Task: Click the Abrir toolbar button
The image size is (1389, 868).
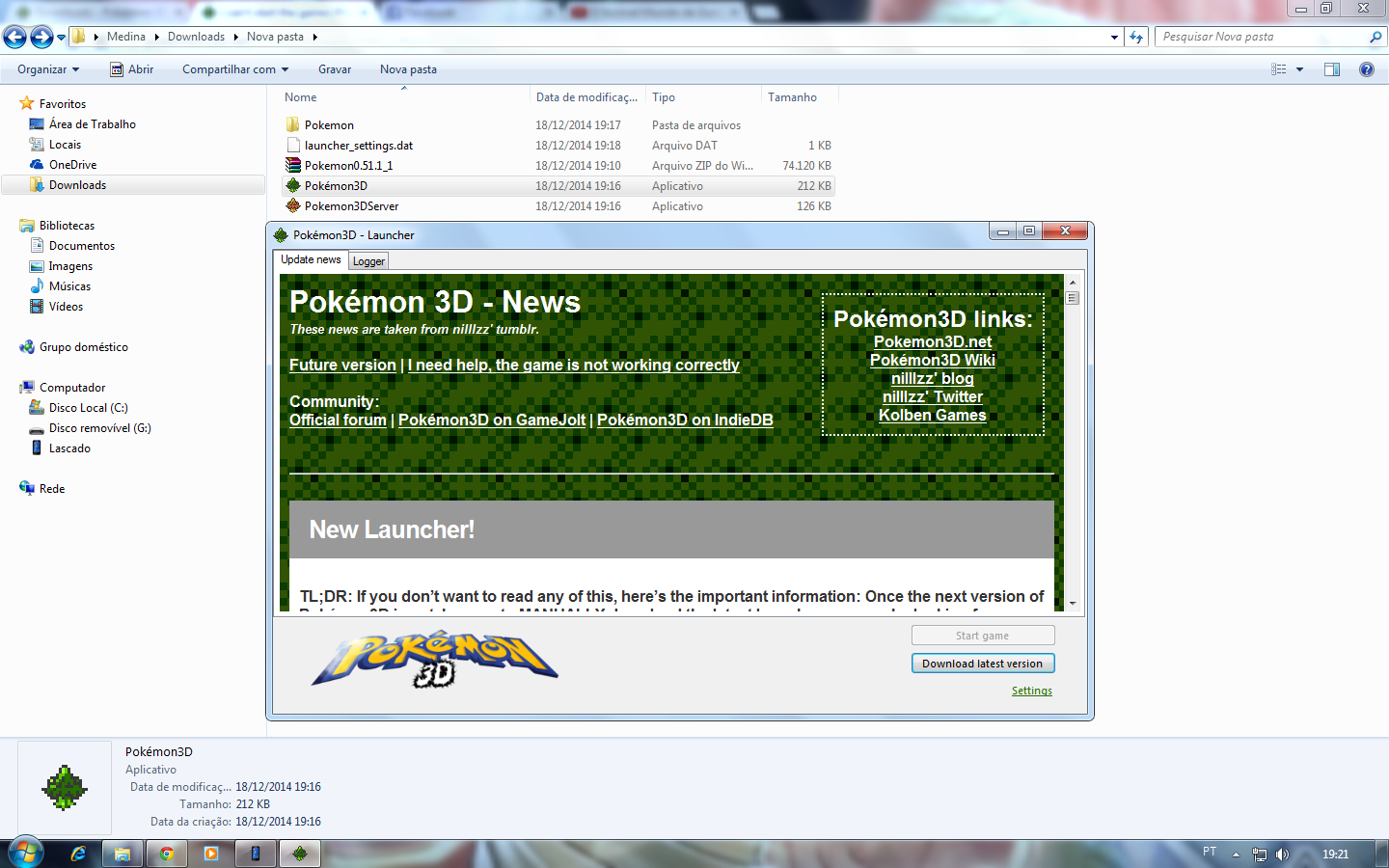Action: click(x=132, y=69)
